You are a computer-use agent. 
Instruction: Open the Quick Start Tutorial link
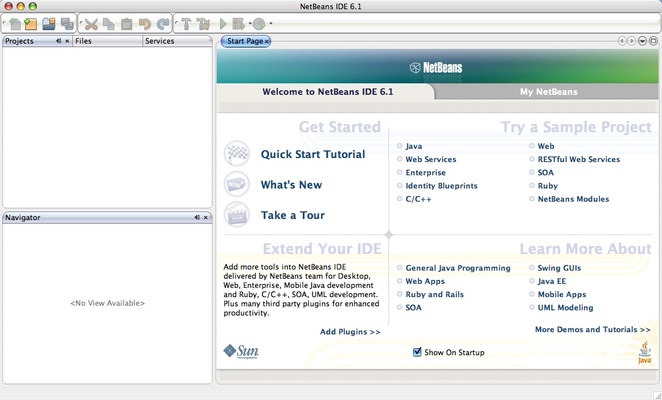(313, 154)
